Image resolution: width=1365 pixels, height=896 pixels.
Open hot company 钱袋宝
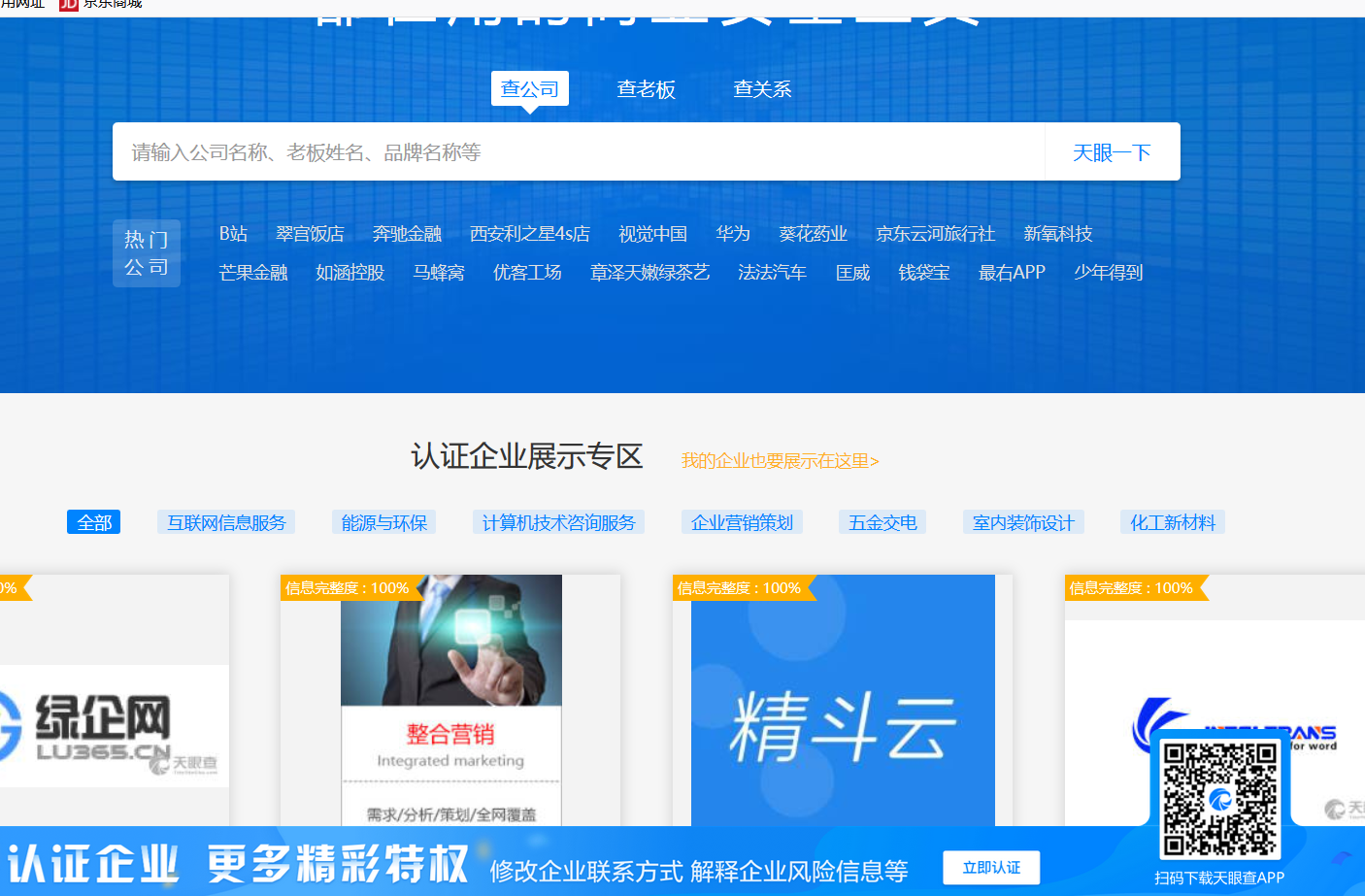coord(924,273)
